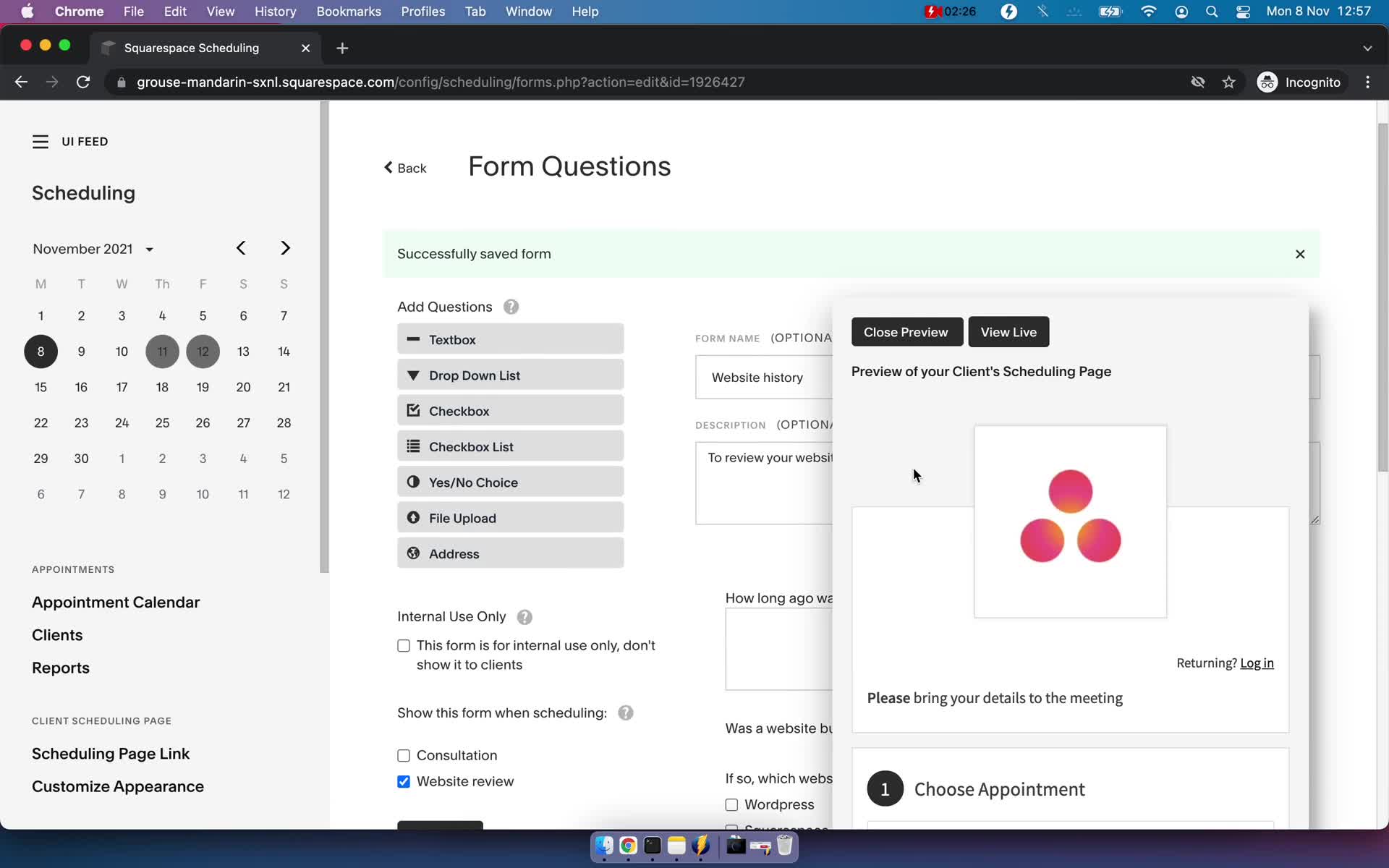The width and height of the screenshot is (1389, 868).
Task: Click the Close Preview button
Action: (906, 332)
